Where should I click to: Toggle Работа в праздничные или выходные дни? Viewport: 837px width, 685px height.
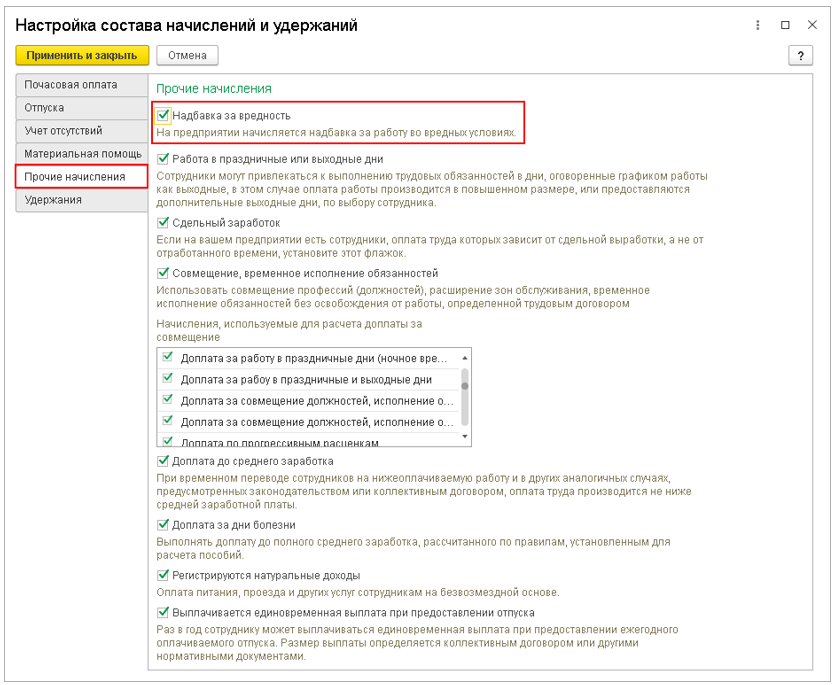(164, 159)
